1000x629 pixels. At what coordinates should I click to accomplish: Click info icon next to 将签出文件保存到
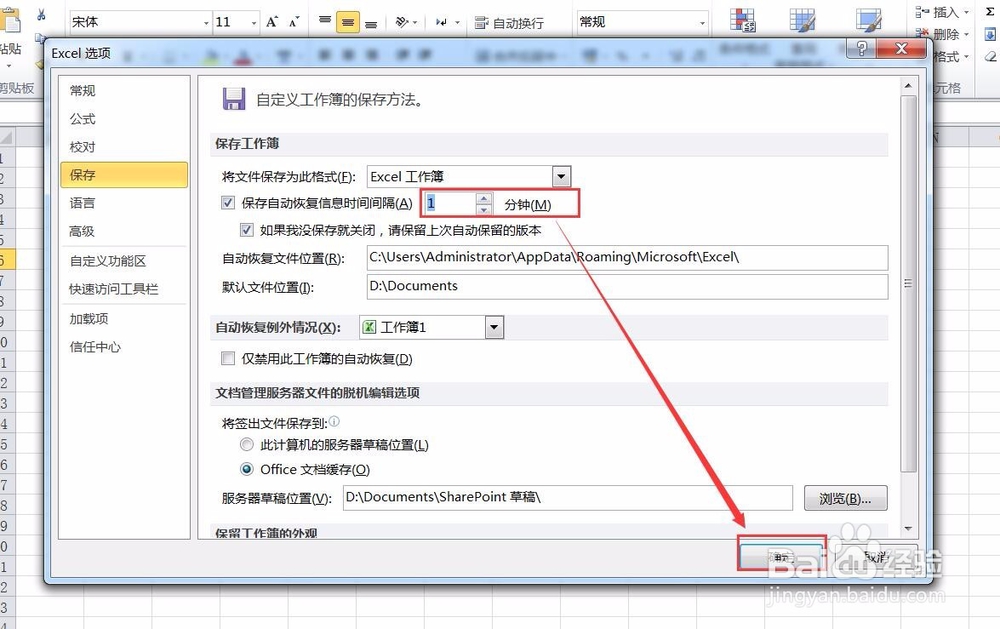pyautogui.click(x=335, y=421)
